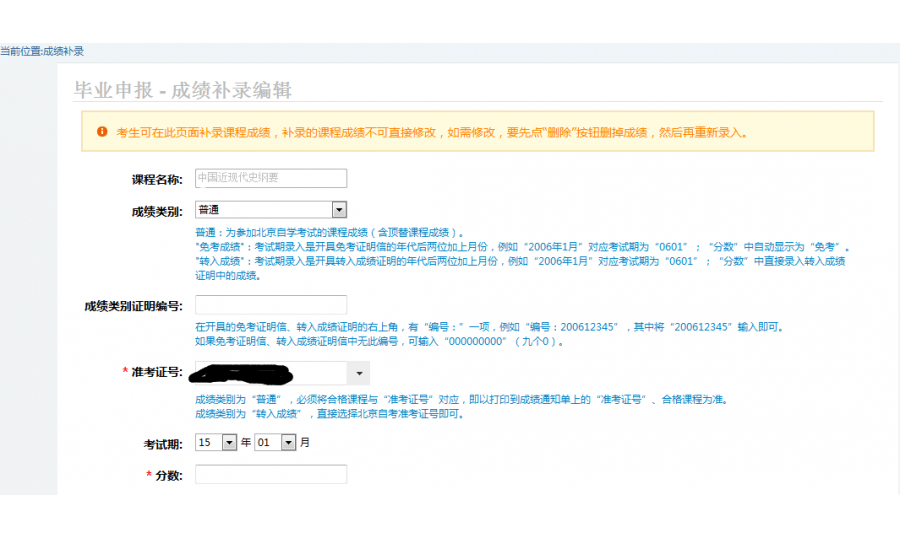
Task: Click the help line starting "转入成绩"：考试期
Action: (521, 268)
